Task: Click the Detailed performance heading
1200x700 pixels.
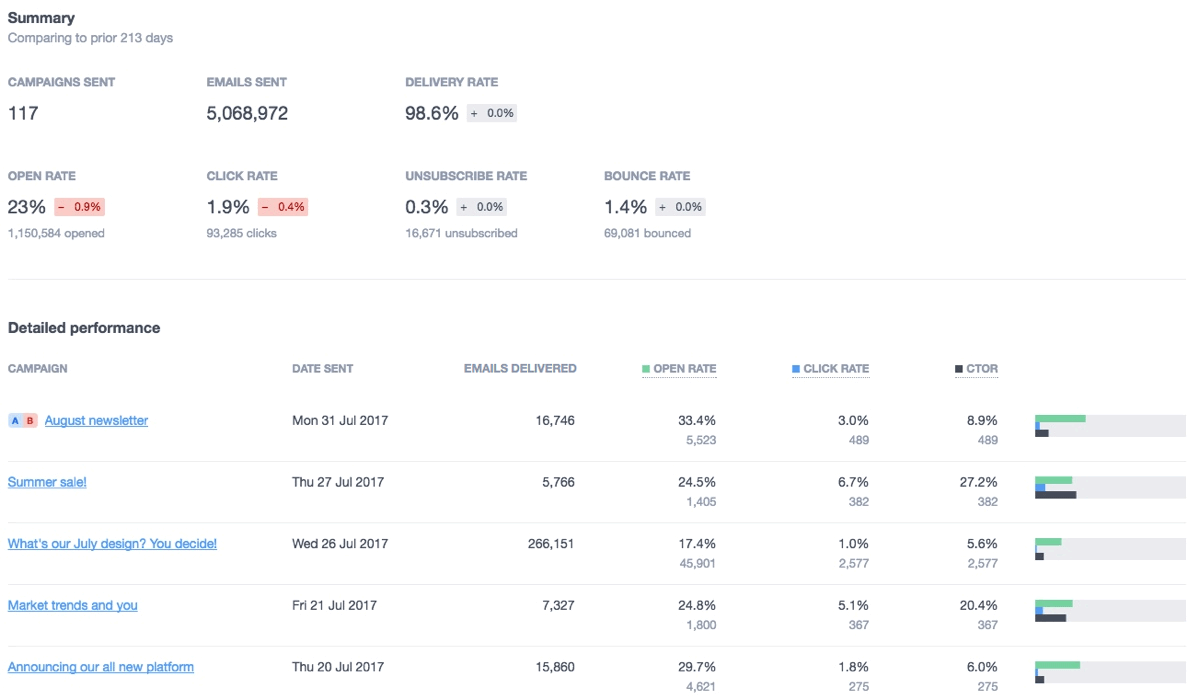Action: click(x=84, y=328)
